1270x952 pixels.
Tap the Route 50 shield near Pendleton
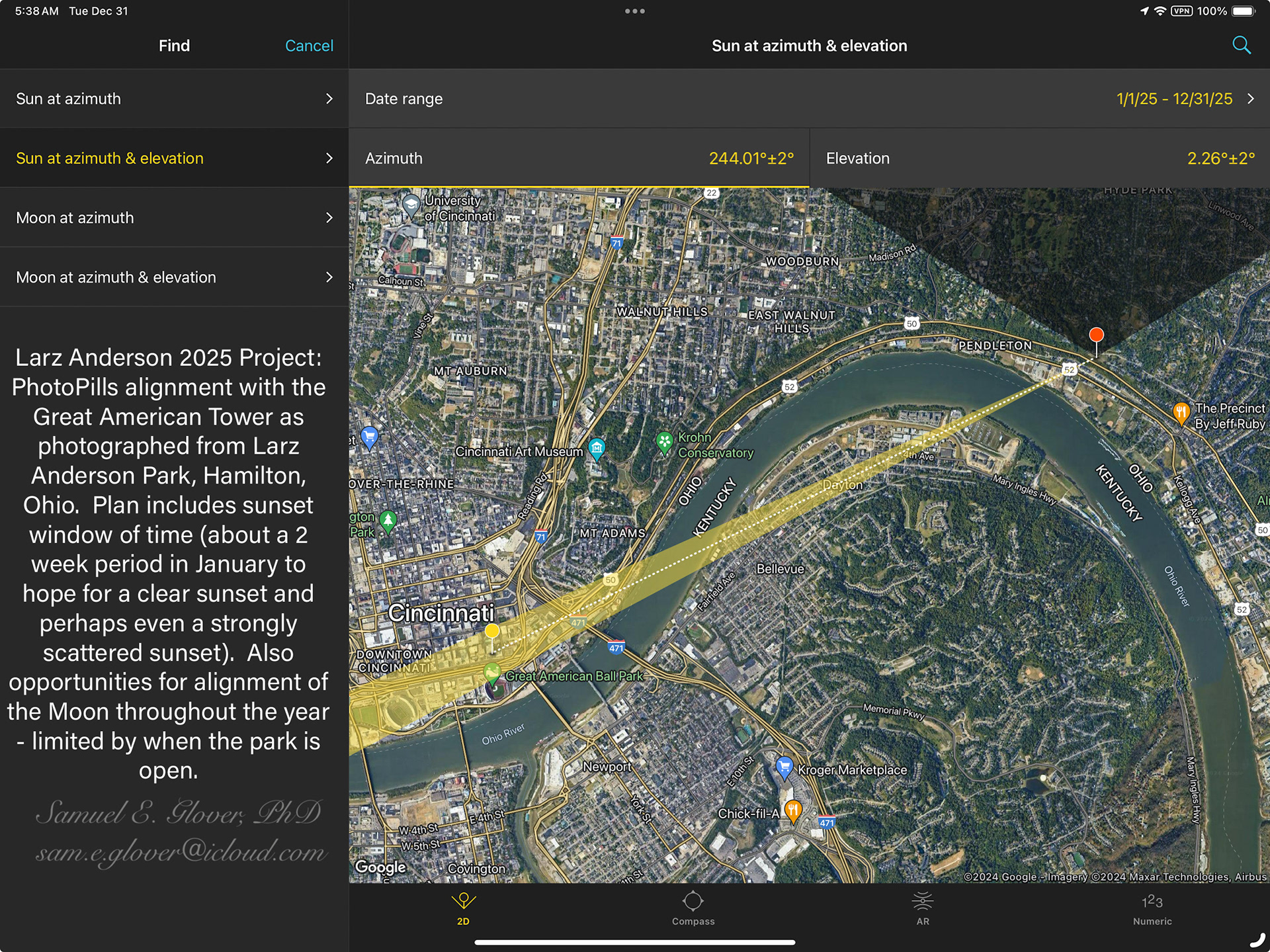click(x=911, y=324)
